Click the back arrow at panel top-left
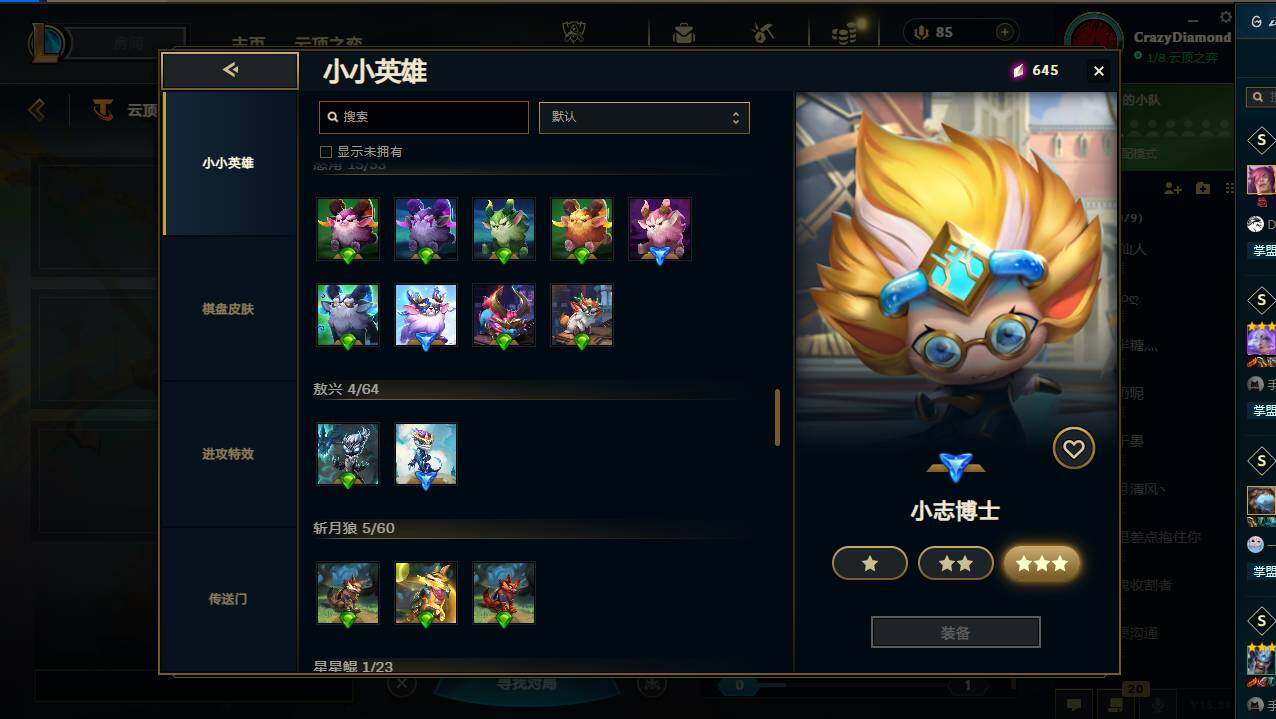Image resolution: width=1276 pixels, height=719 pixels. pos(230,70)
